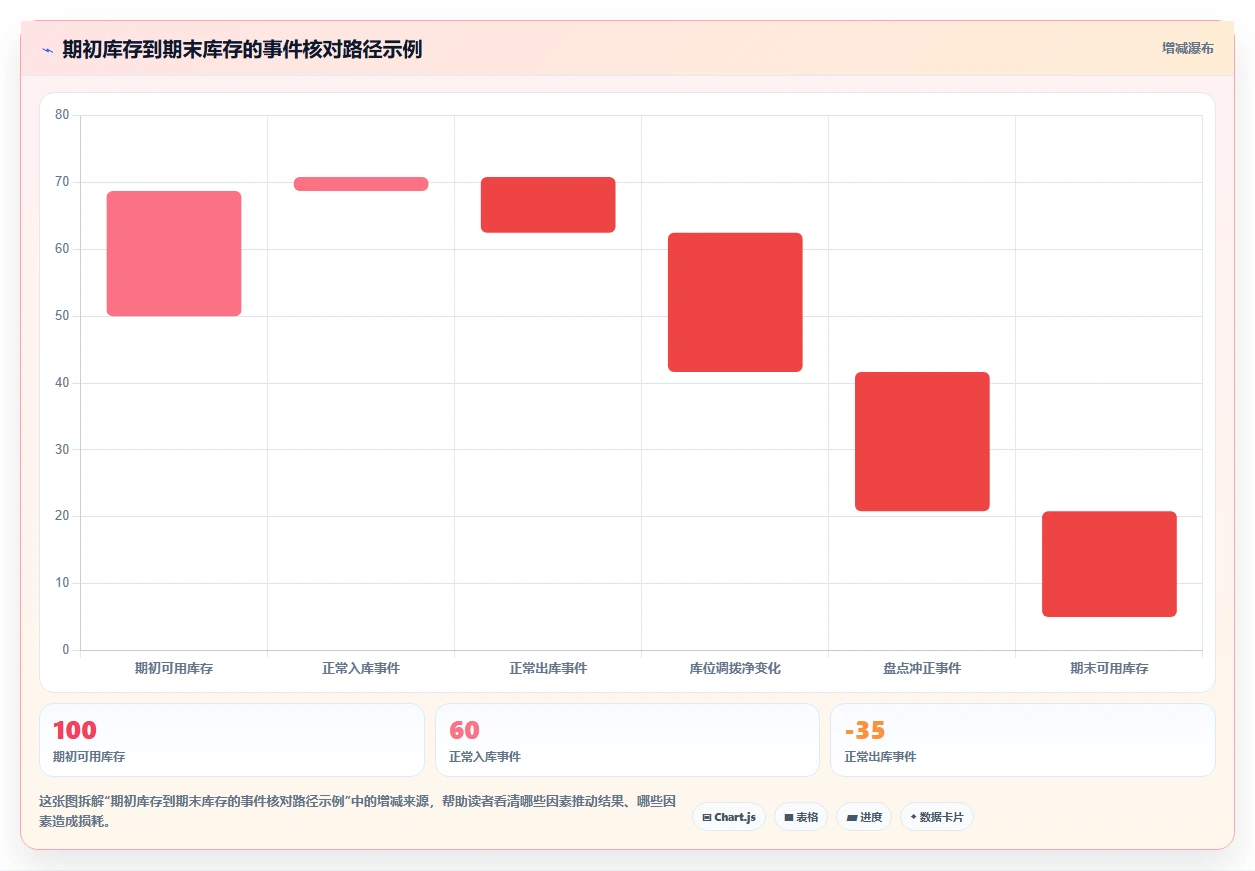Image resolution: width=1255 pixels, height=871 pixels.
Task: Click the 数据卡片 chip
Action: (937, 817)
